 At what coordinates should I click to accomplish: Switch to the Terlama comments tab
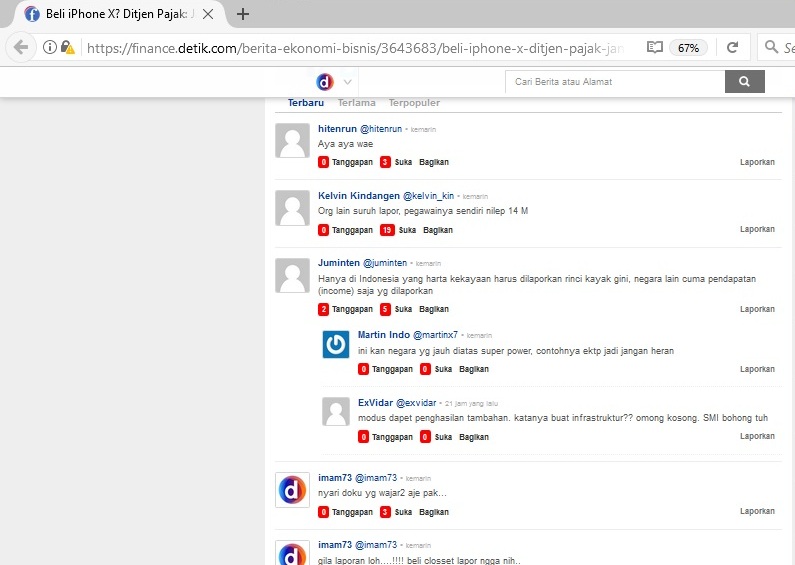357,103
